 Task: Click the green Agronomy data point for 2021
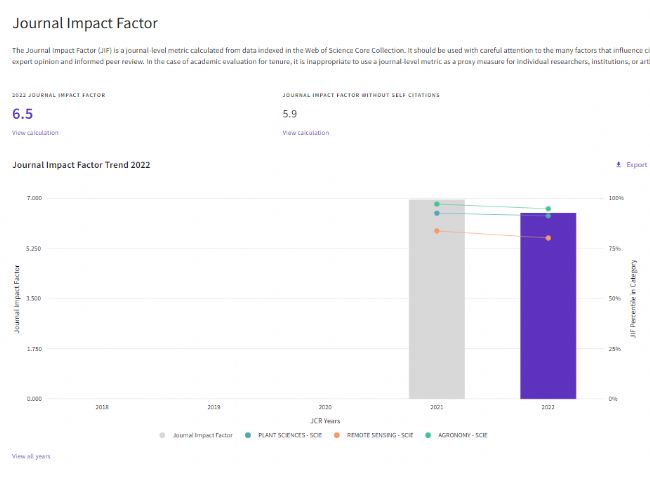pyautogui.click(x=437, y=204)
